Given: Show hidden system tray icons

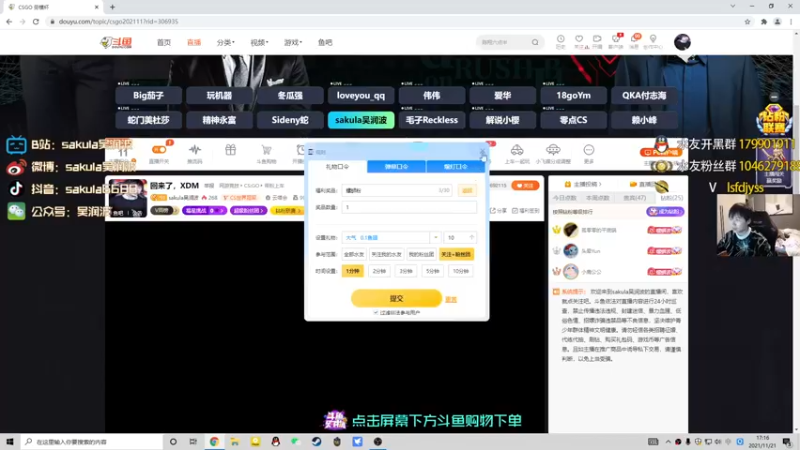Looking at the screenshot, I should [668, 442].
